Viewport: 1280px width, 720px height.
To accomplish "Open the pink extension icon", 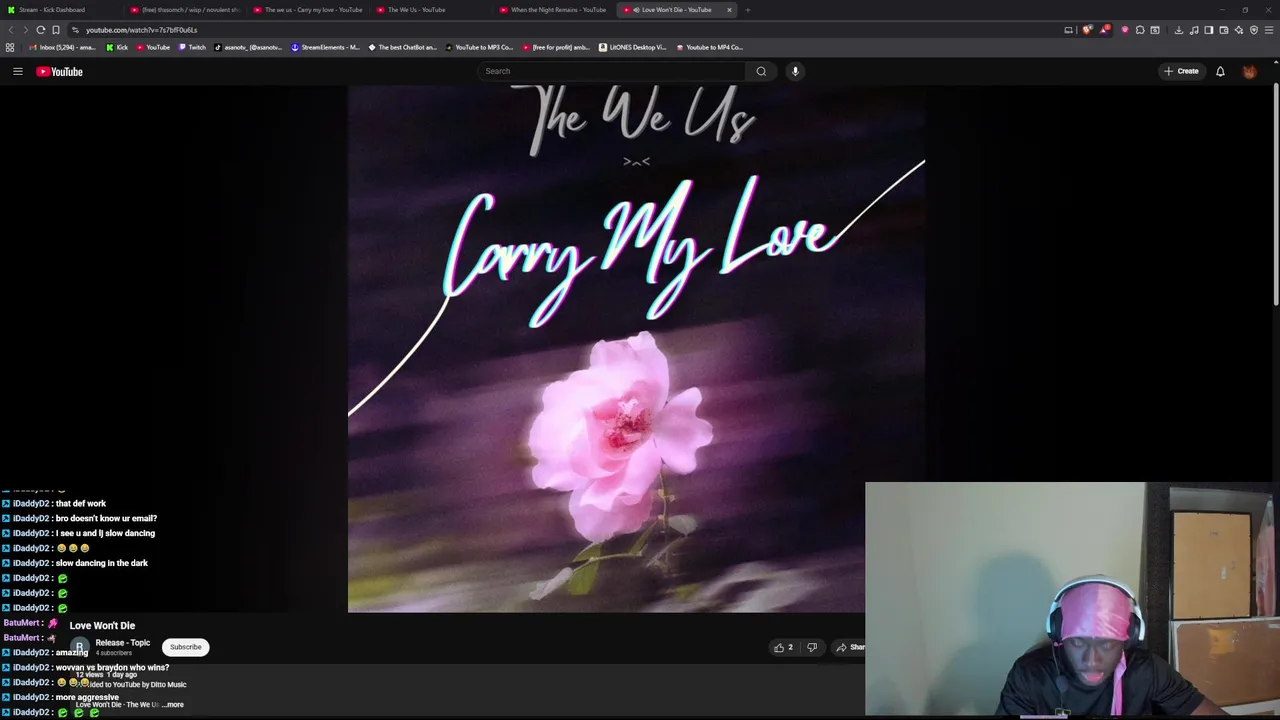I will coord(1125,30).
